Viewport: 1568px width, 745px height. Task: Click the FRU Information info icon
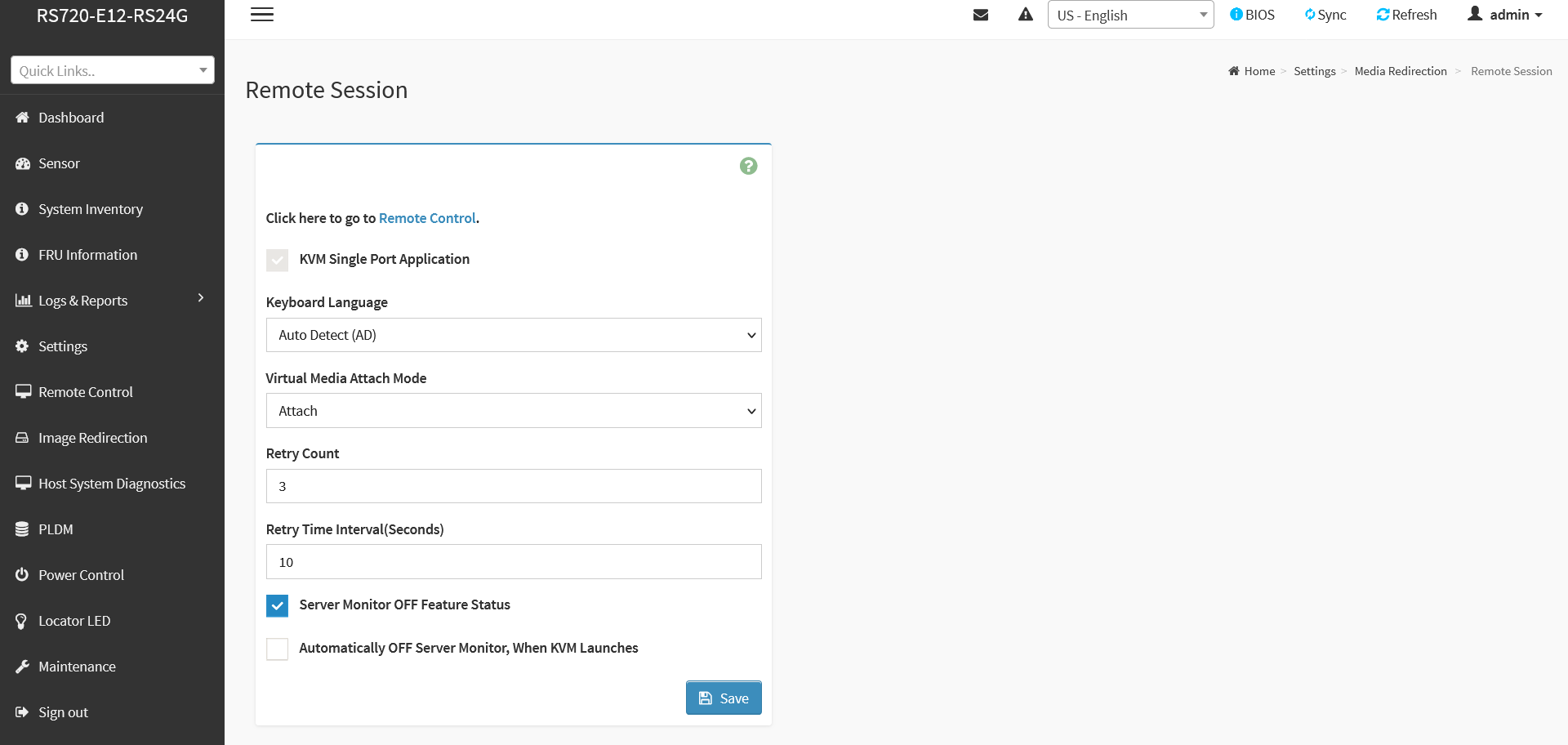(22, 255)
